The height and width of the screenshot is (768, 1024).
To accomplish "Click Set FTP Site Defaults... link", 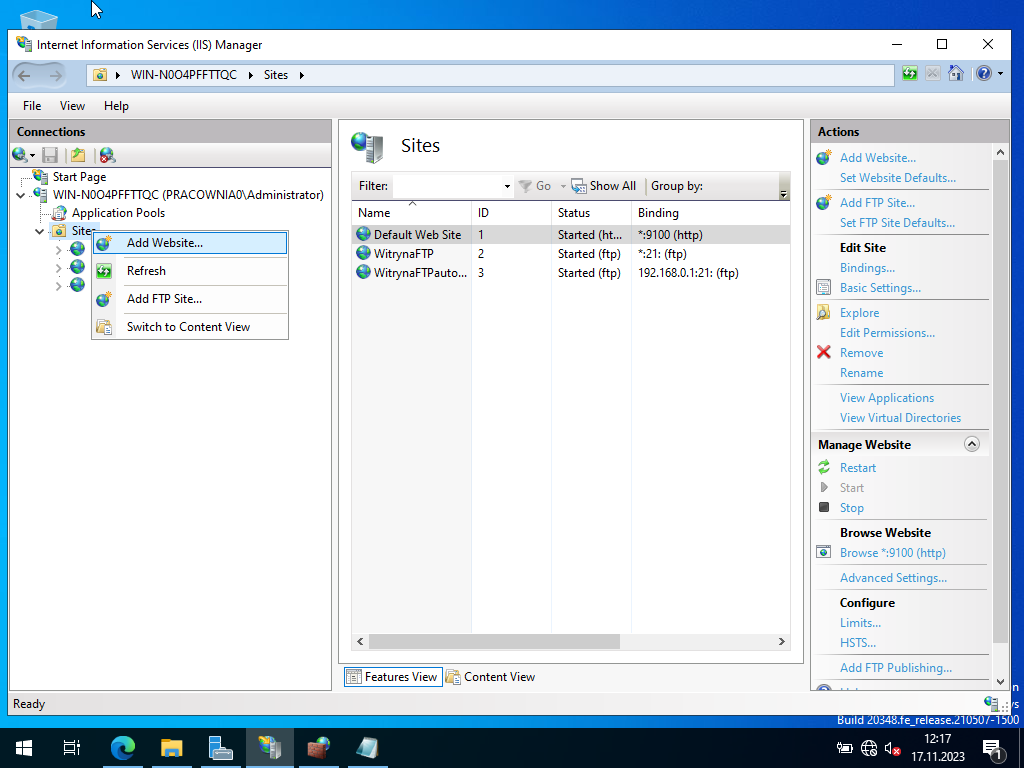I will click(897, 223).
